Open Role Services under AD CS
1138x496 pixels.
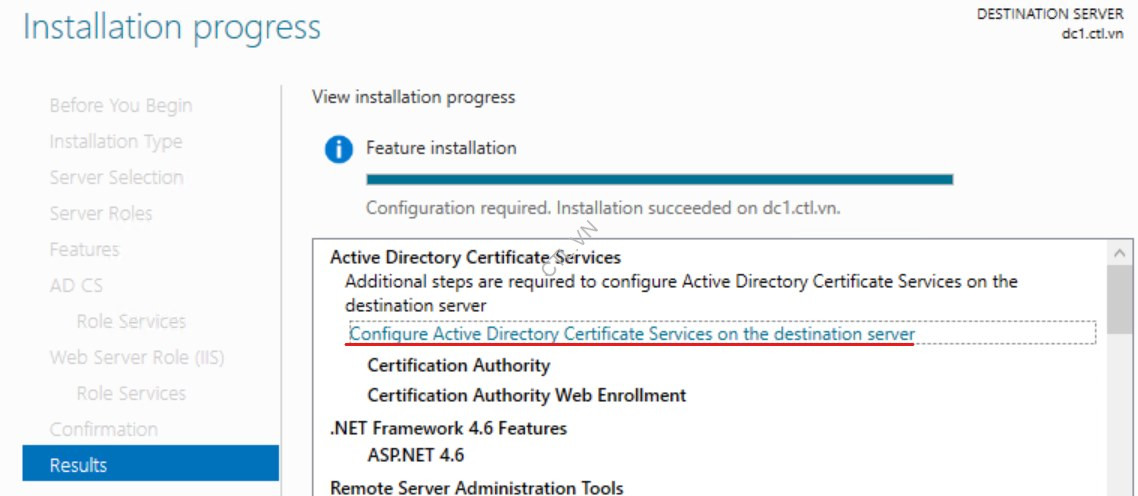point(131,322)
